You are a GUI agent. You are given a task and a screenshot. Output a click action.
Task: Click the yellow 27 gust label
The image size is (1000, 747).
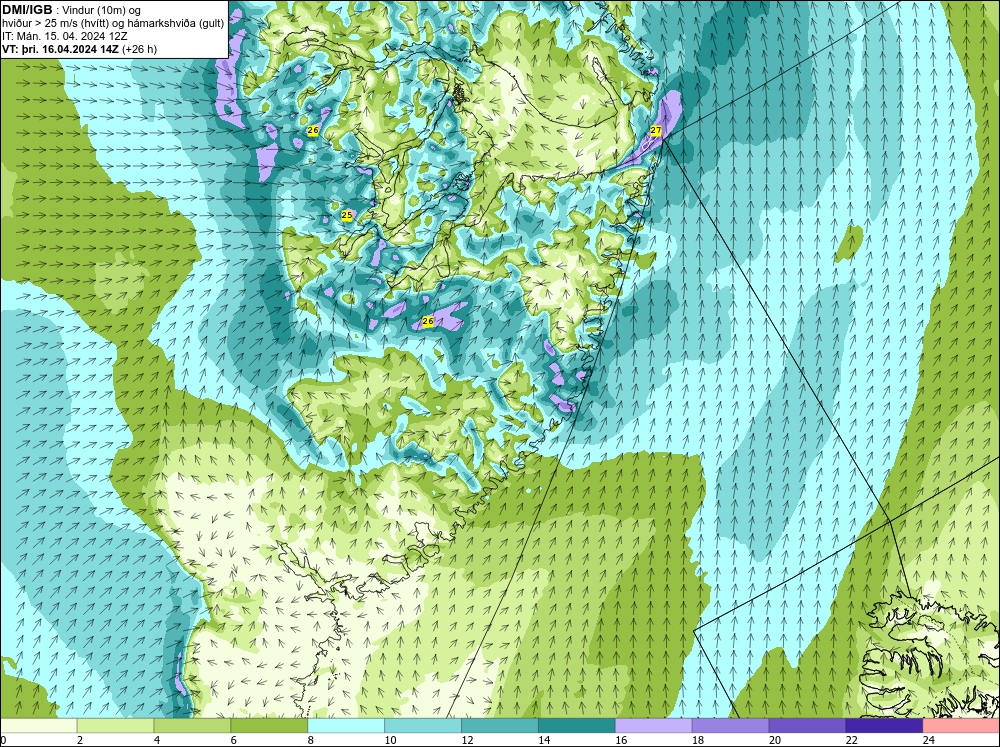[656, 130]
